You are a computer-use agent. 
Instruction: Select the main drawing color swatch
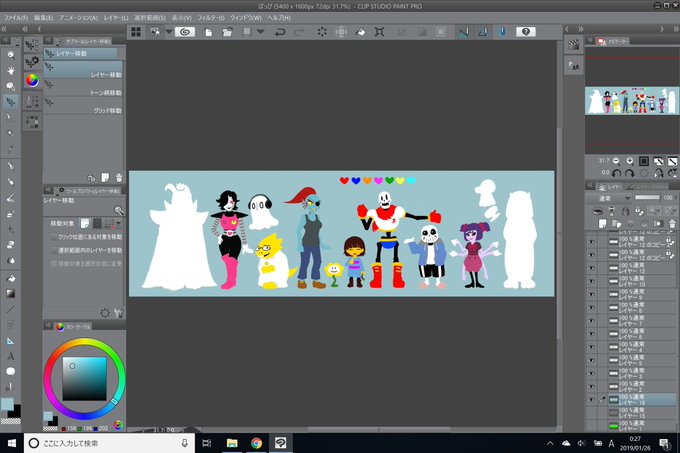pyautogui.click(x=7, y=404)
